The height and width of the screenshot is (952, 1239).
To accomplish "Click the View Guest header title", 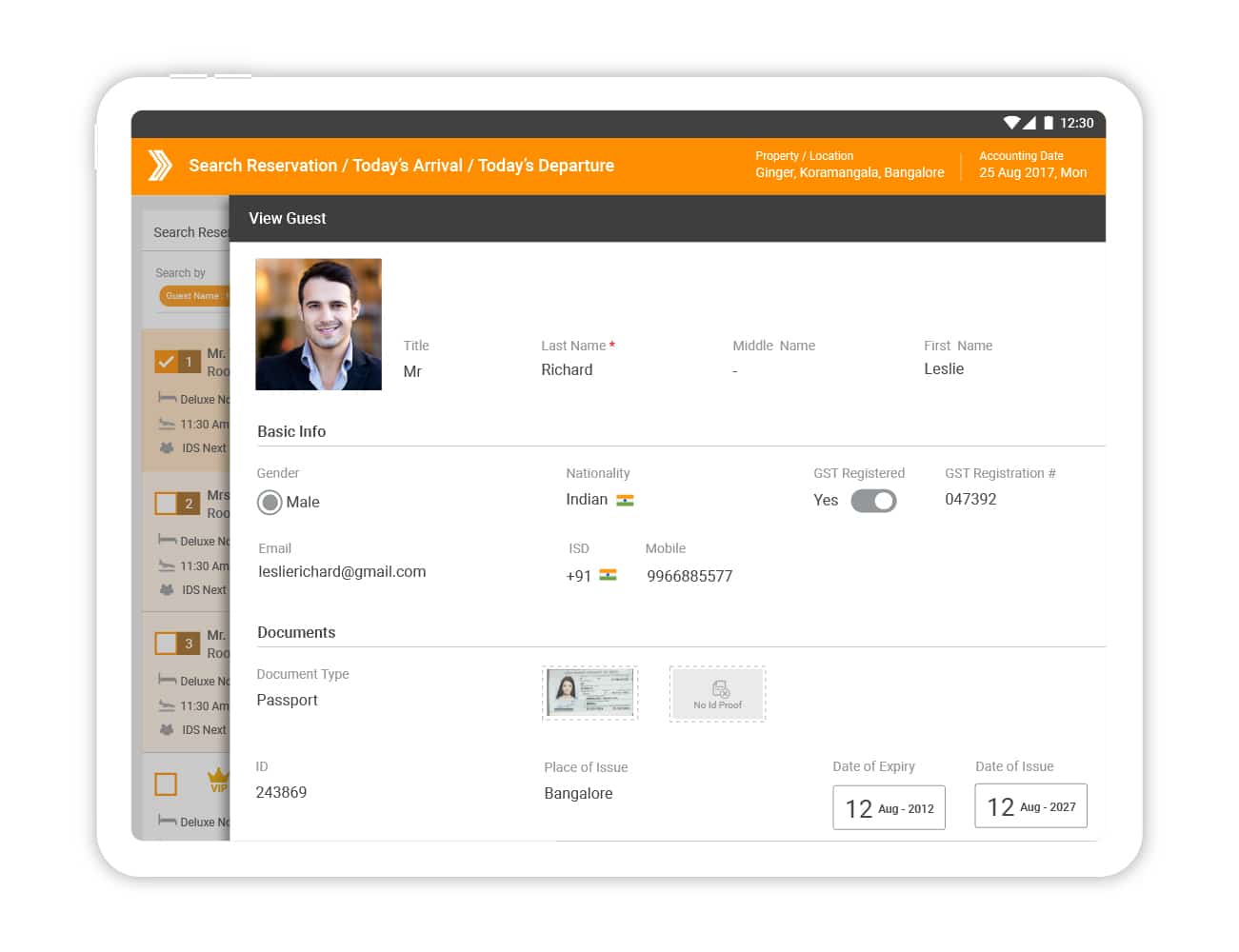I will pos(288,218).
